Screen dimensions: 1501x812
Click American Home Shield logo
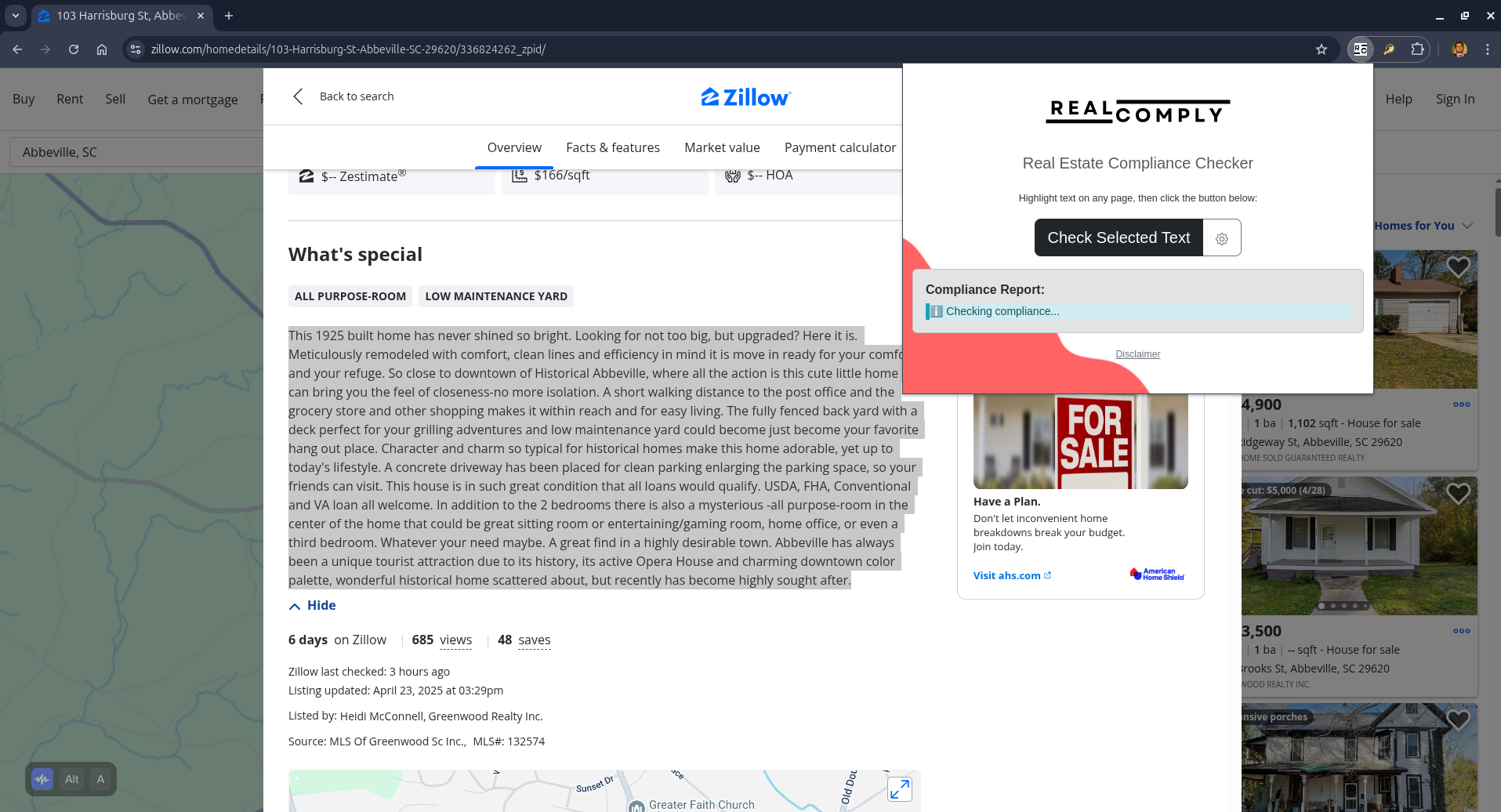[x=1157, y=574]
